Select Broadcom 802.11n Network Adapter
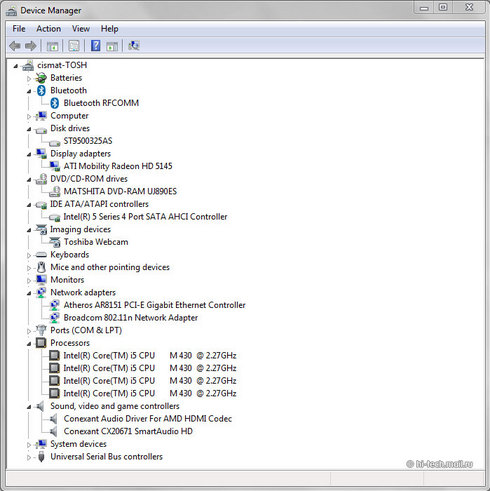 (x=131, y=318)
